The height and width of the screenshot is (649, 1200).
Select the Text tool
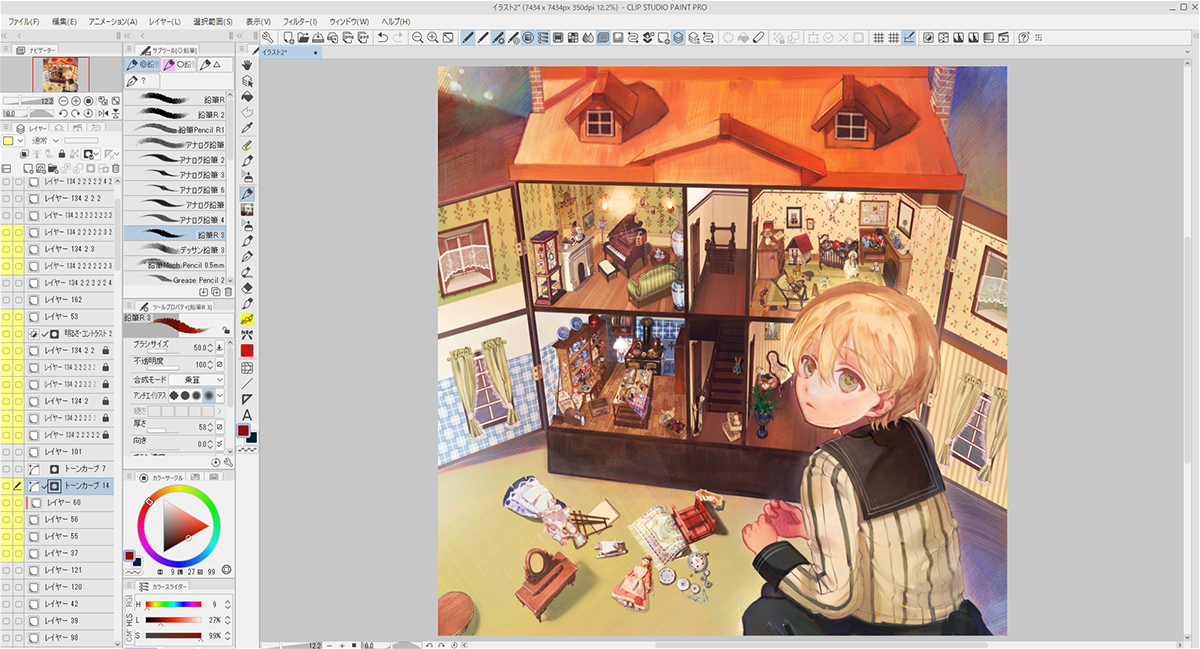click(247, 415)
